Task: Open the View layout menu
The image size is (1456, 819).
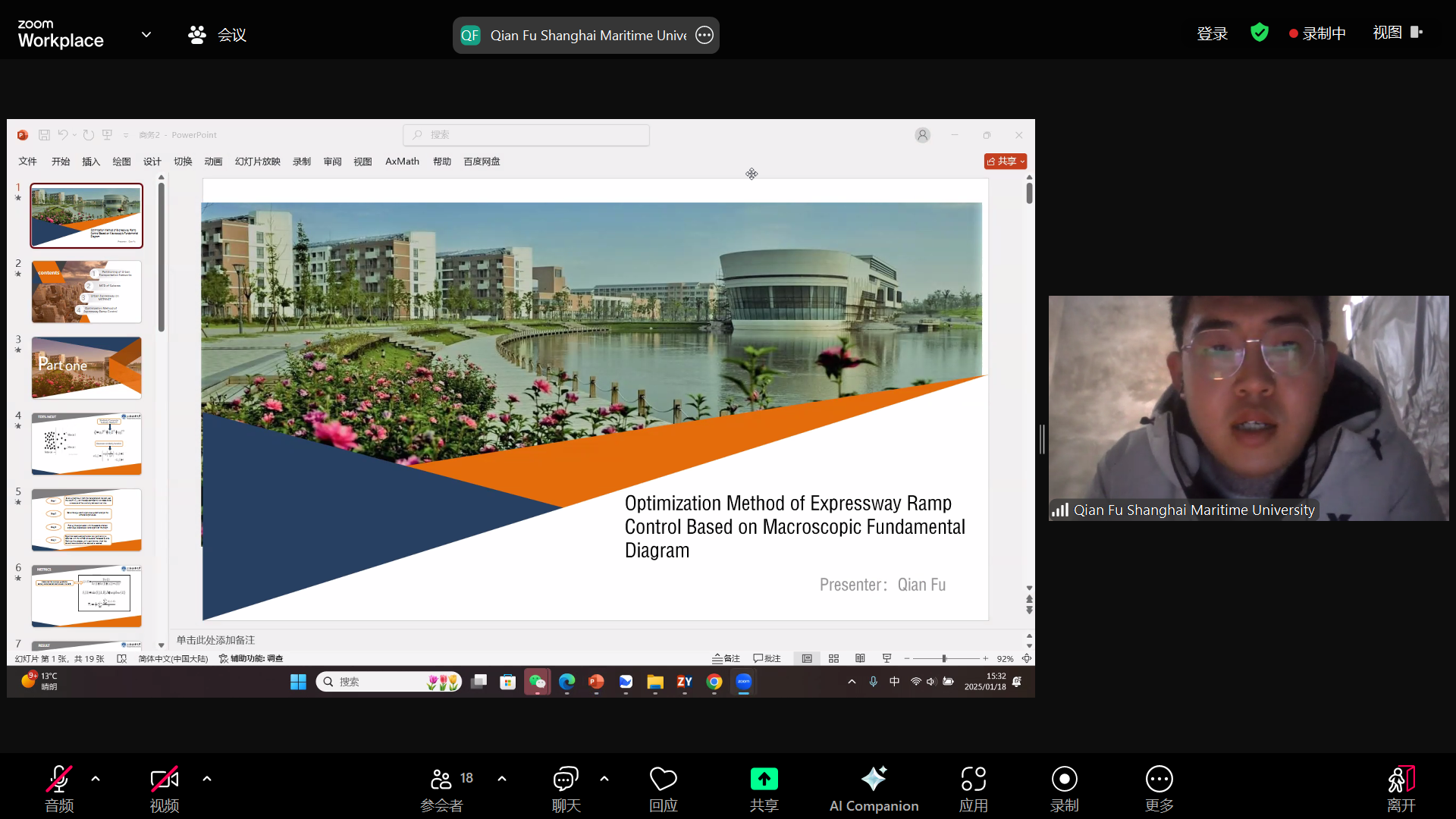Action: point(1398,33)
